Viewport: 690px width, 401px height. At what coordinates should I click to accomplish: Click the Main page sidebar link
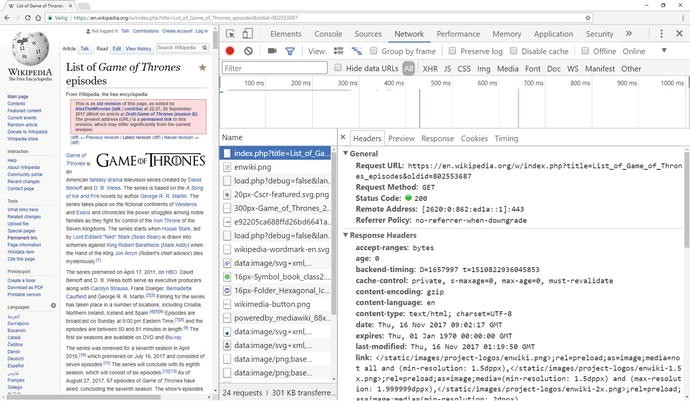(18, 96)
